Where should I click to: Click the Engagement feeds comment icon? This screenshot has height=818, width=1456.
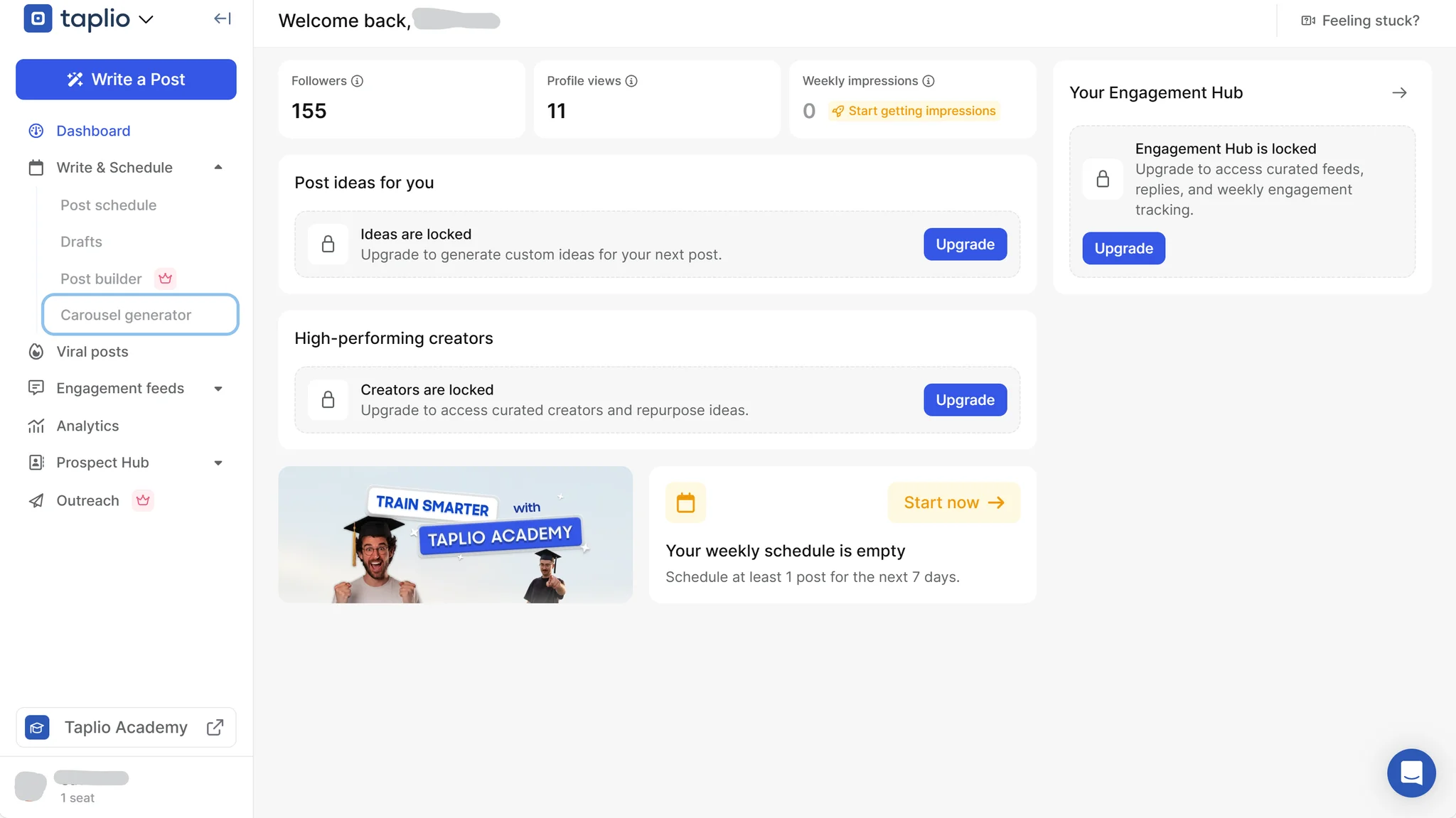click(36, 388)
